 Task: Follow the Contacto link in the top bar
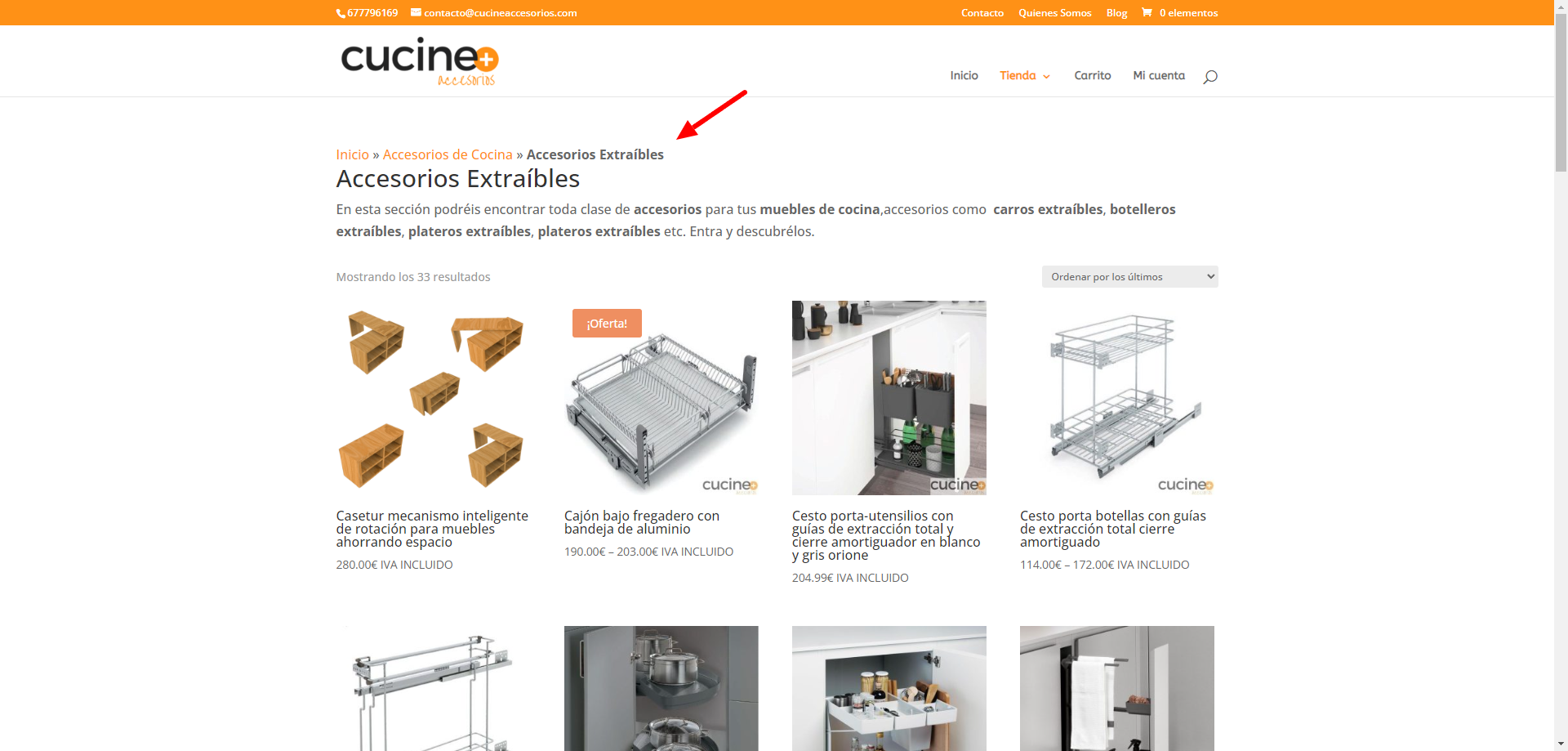[x=982, y=13]
